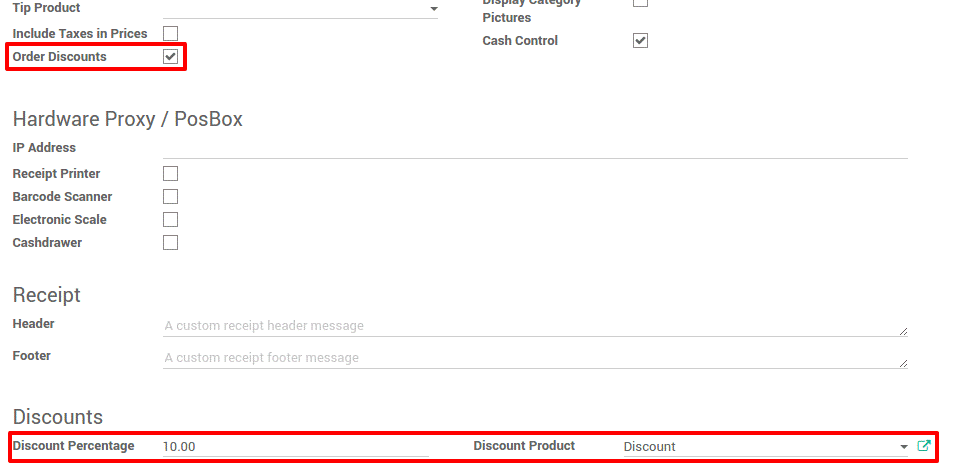
Task: Open the Discount Product dropdown arrow
Action: coord(904,447)
